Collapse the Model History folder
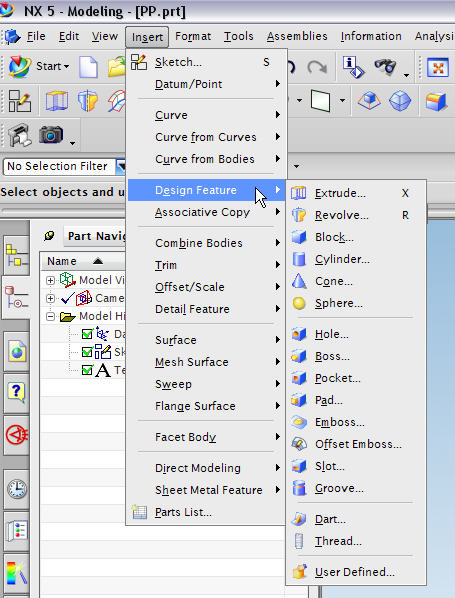This screenshot has width=455, height=598. 50,317
